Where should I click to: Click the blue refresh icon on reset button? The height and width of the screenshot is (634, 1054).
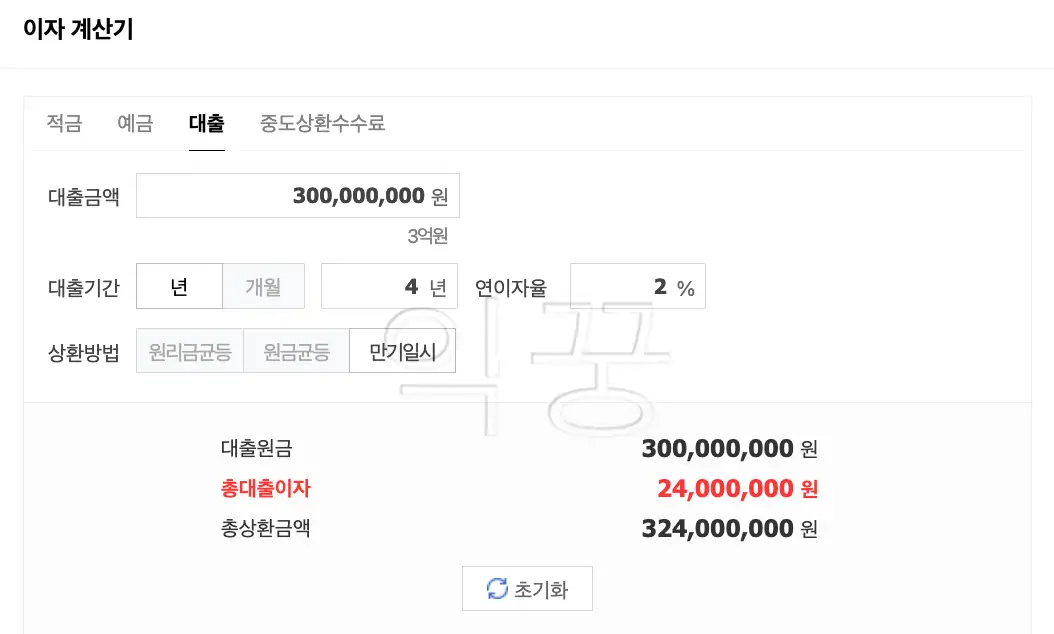click(x=498, y=588)
